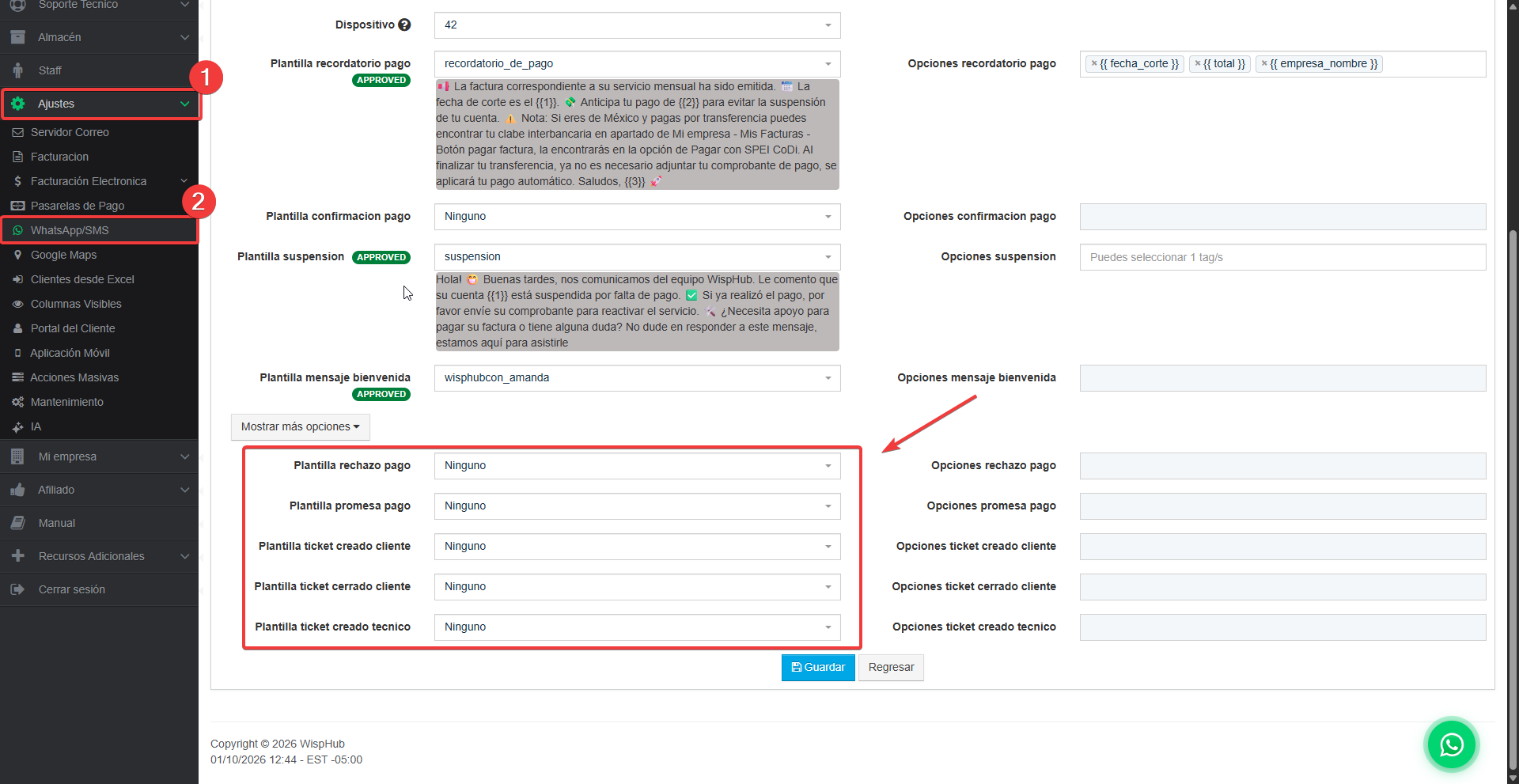This screenshot has height=784, width=1519.
Task: Open Acciones Masivas in sidebar
Action: click(x=99, y=377)
